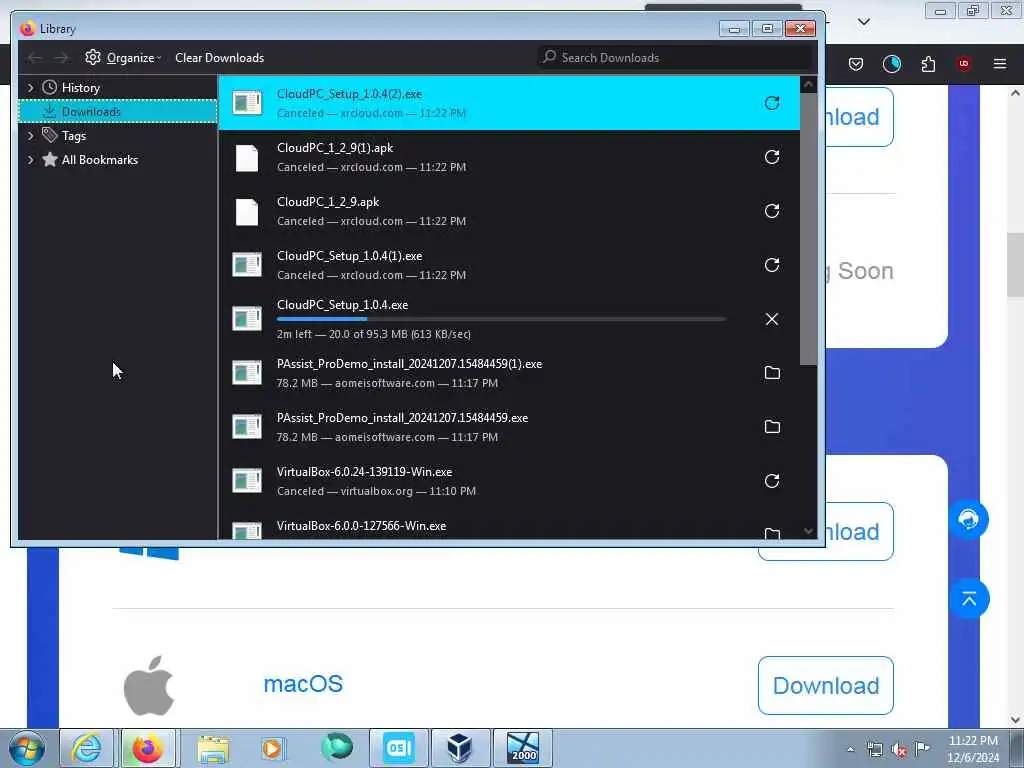Retry CloudPC_1_2_9.apk download
The image size is (1024, 768).
(771, 211)
